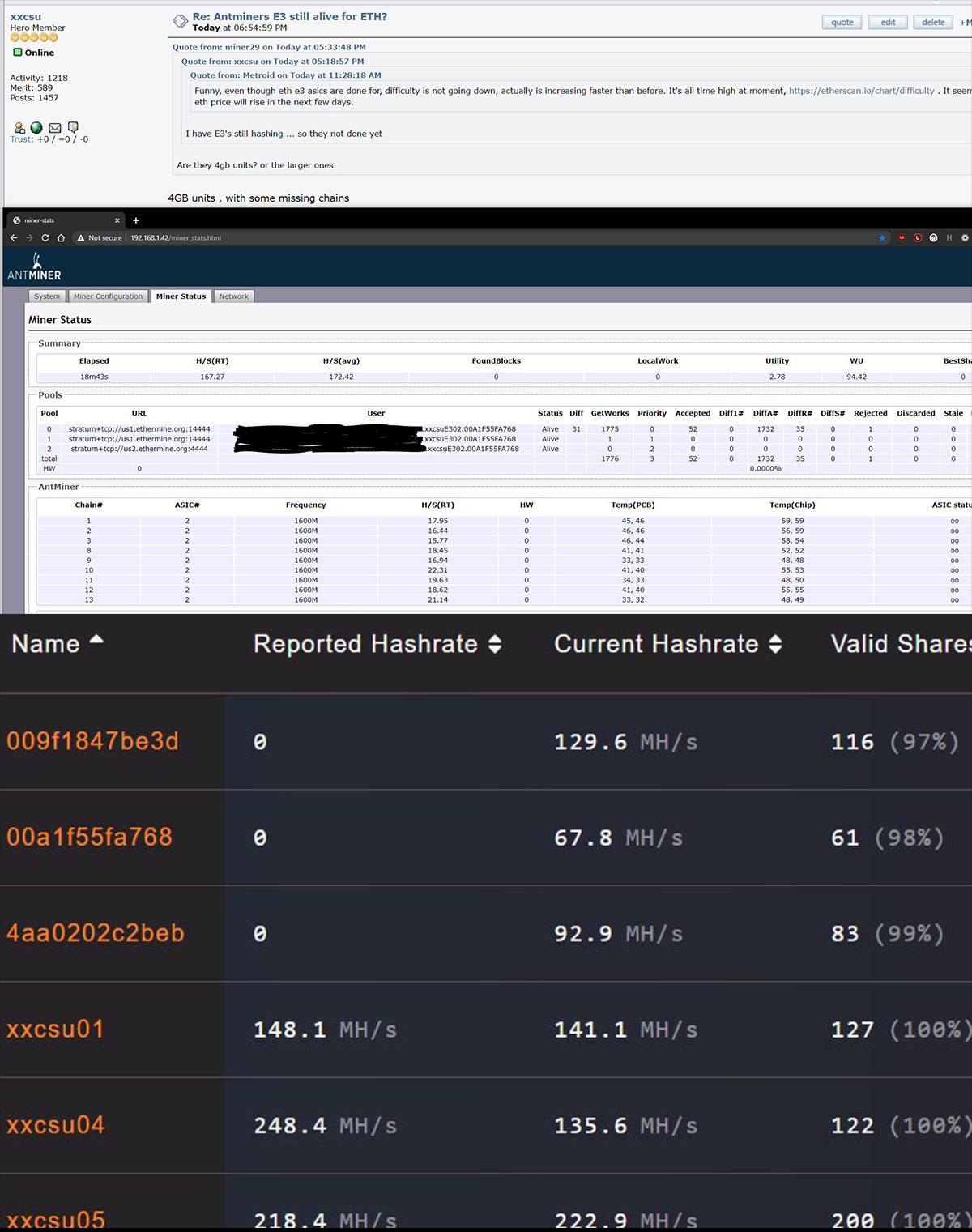Image resolution: width=972 pixels, height=1232 pixels.
Task: Open the Miner Configuration tab
Action: (108, 296)
